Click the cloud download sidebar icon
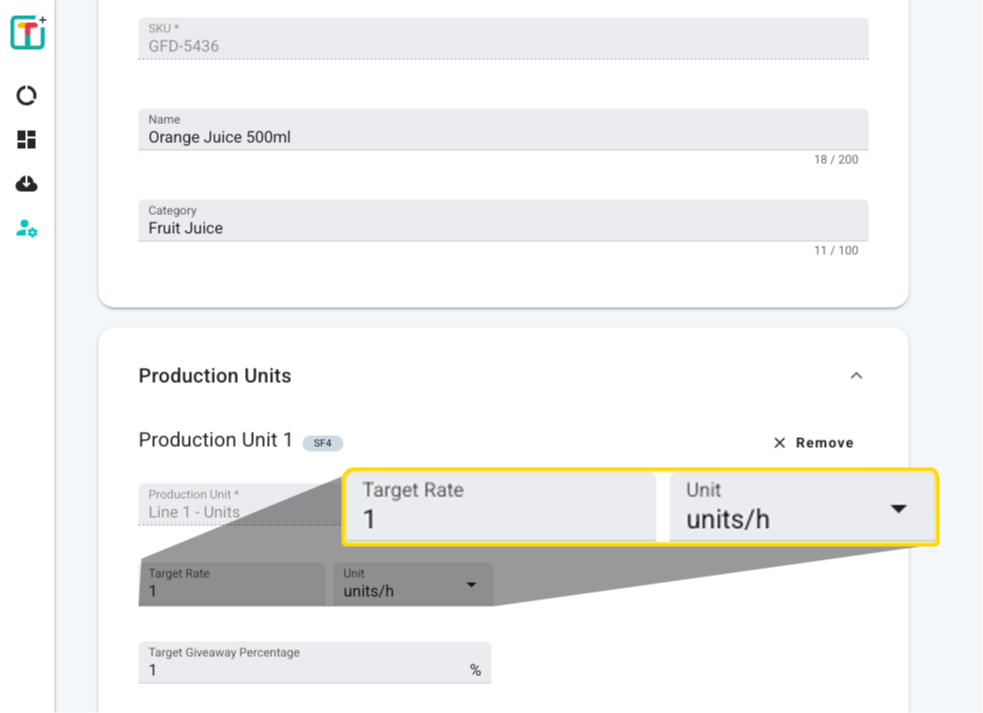Viewport: 983px width, 713px height. click(x=27, y=184)
